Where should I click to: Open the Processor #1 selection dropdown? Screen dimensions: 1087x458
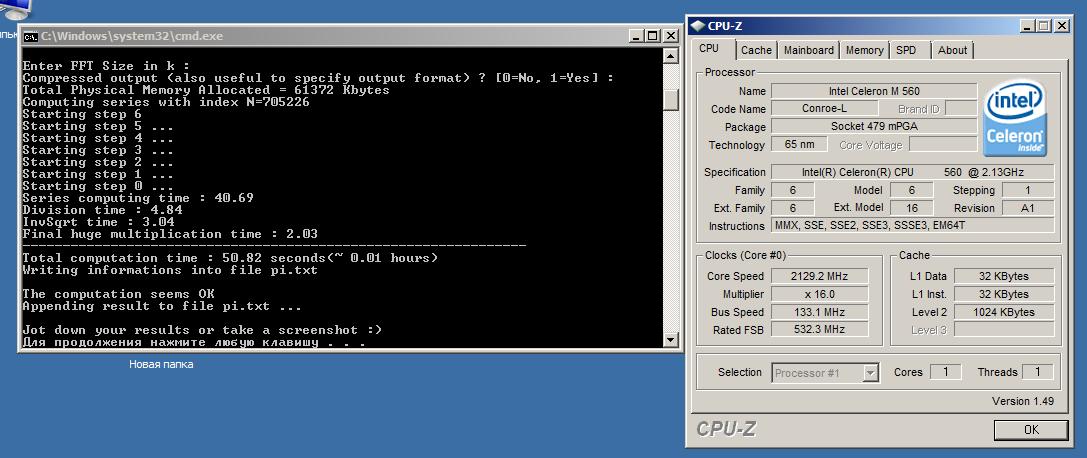pos(825,373)
